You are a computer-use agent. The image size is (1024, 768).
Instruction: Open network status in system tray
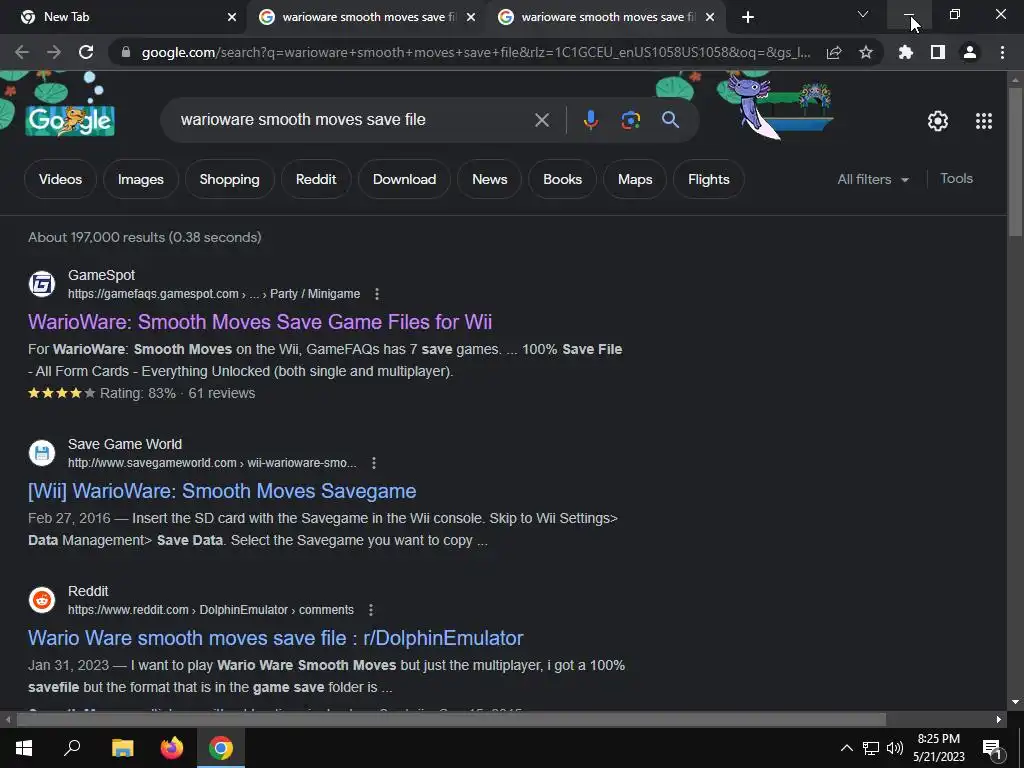[871, 748]
